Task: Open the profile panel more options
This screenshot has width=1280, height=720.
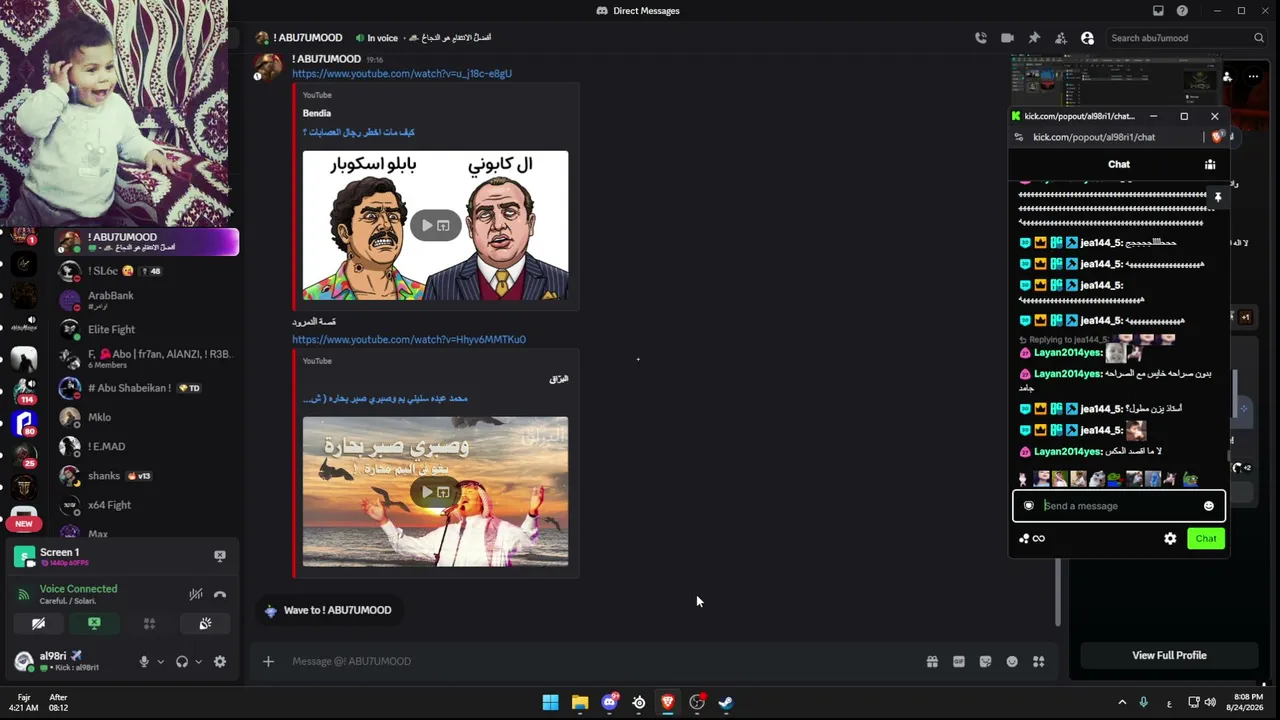Action: coord(1253,77)
